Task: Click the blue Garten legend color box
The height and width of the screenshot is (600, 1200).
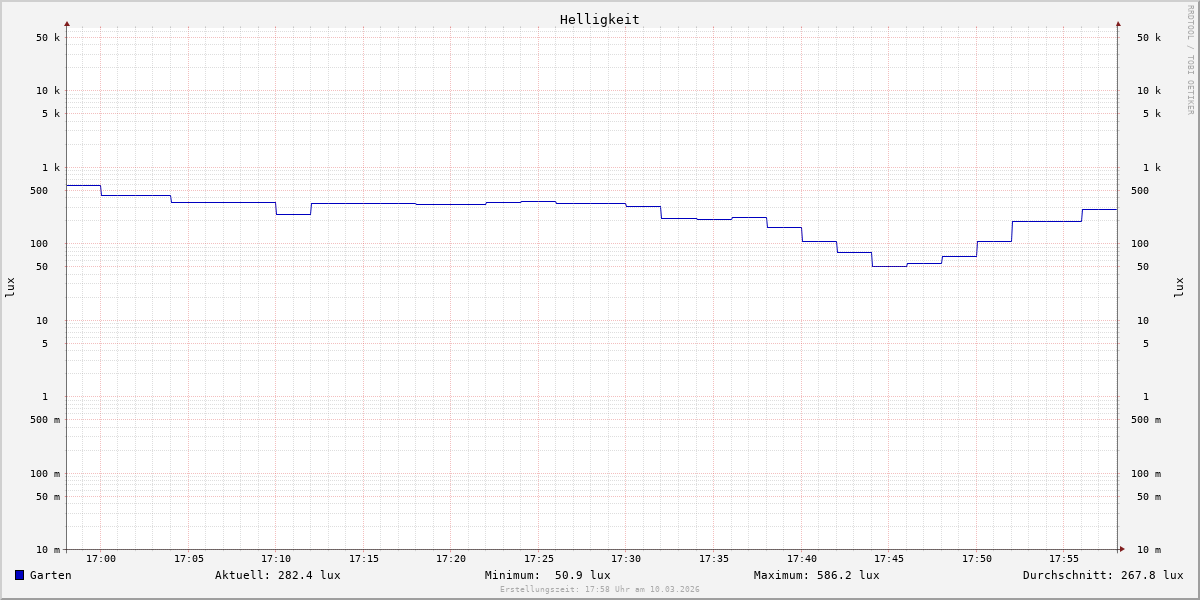Action: pyautogui.click(x=19, y=575)
